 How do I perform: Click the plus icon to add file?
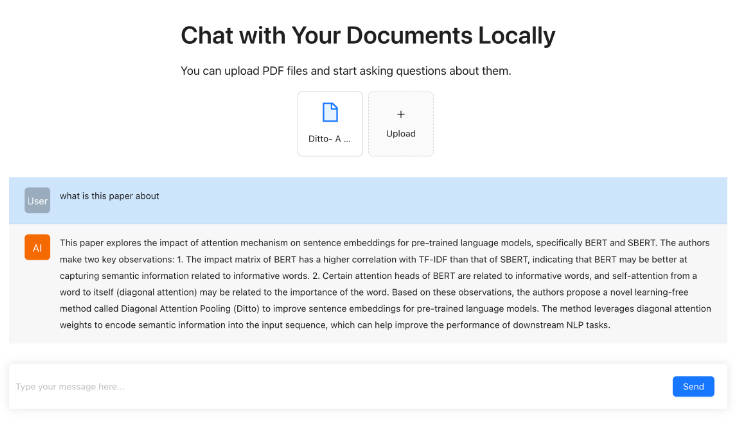tap(401, 114)
